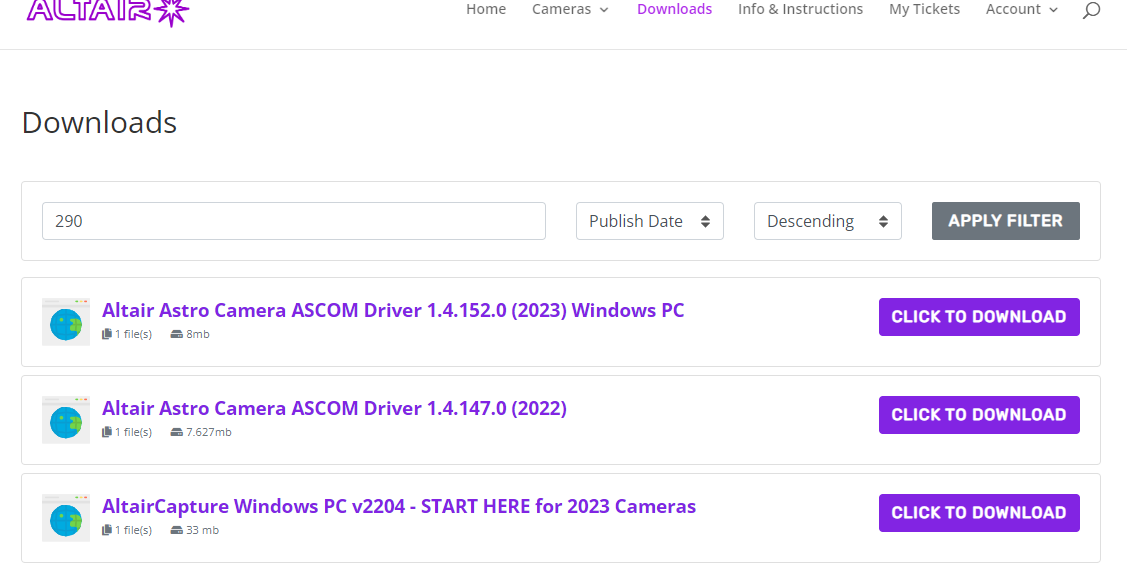Click the file count icon under ASCOM Driver 1.4.152.0
Viewport: 1127px width, 563px height.
coord(107,334)
